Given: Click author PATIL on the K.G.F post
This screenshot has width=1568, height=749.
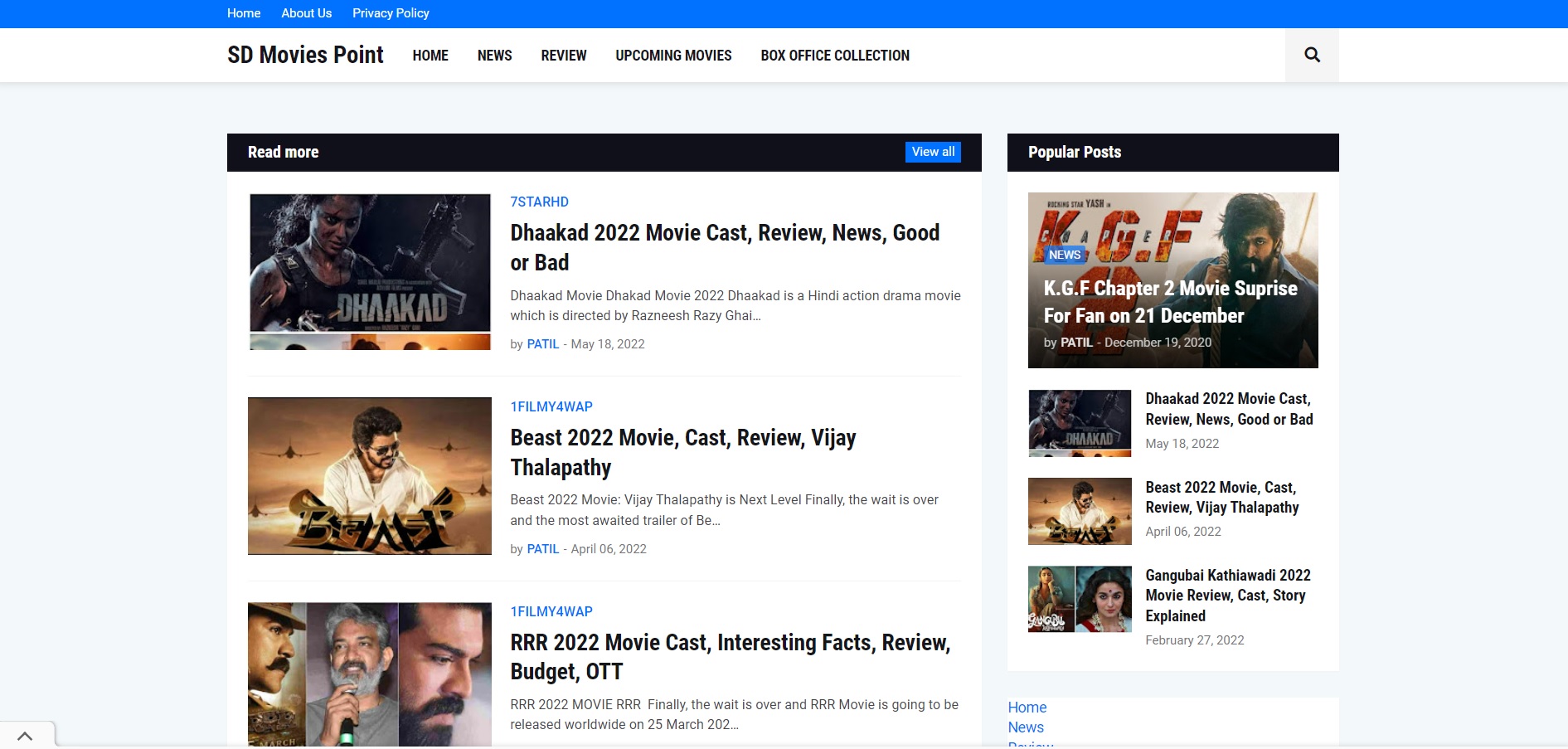Looking at the screenshot, I should [1076, 343].
